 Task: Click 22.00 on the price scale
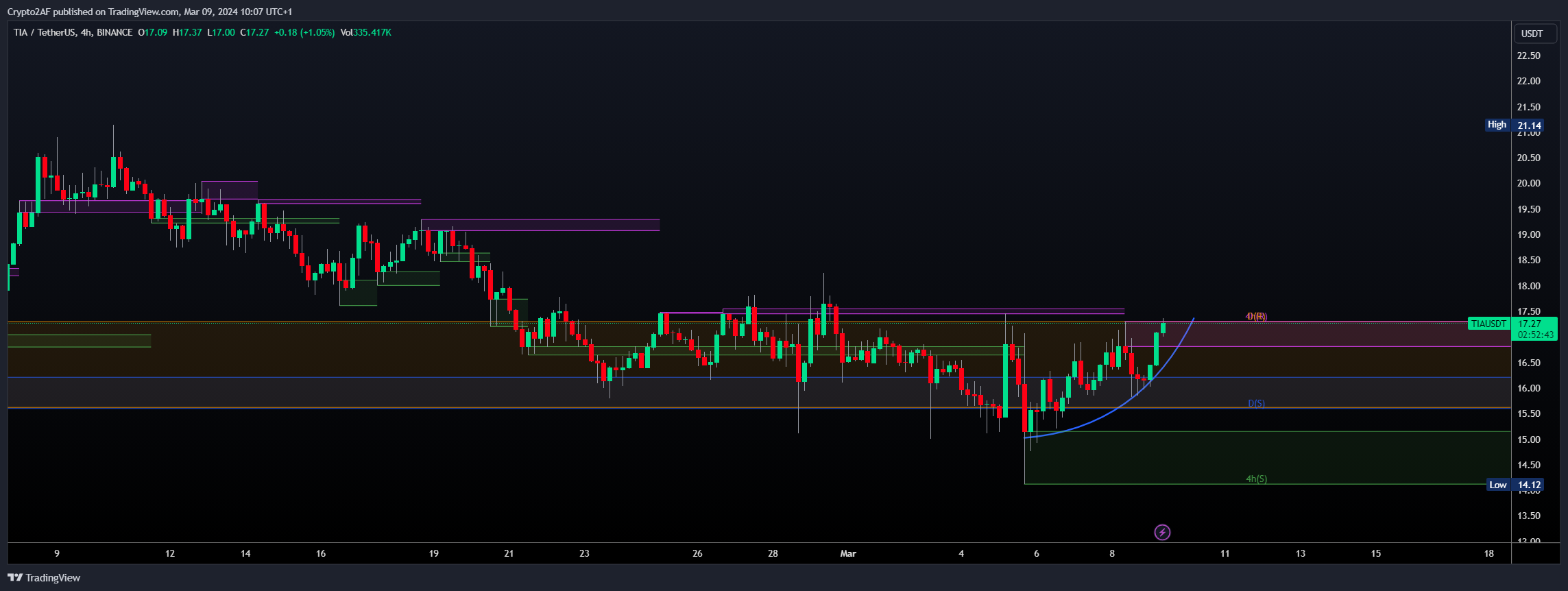point(1528,81)
